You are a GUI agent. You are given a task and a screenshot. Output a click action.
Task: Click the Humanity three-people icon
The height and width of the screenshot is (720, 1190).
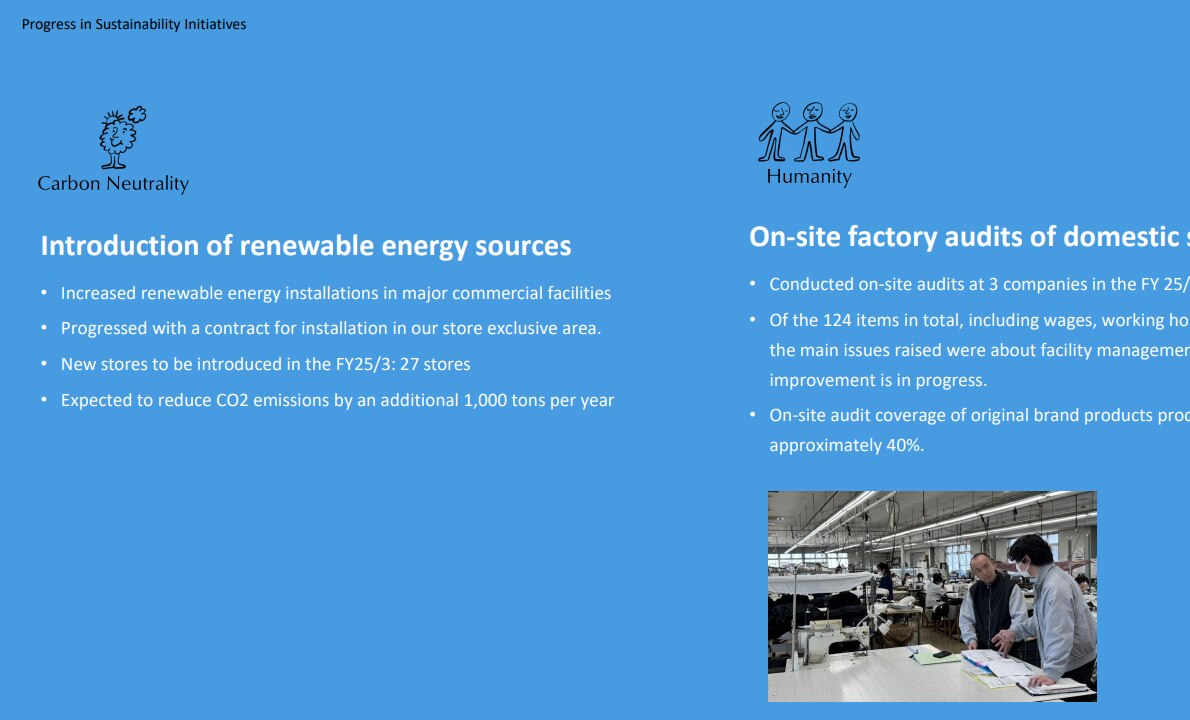[809, 132]
